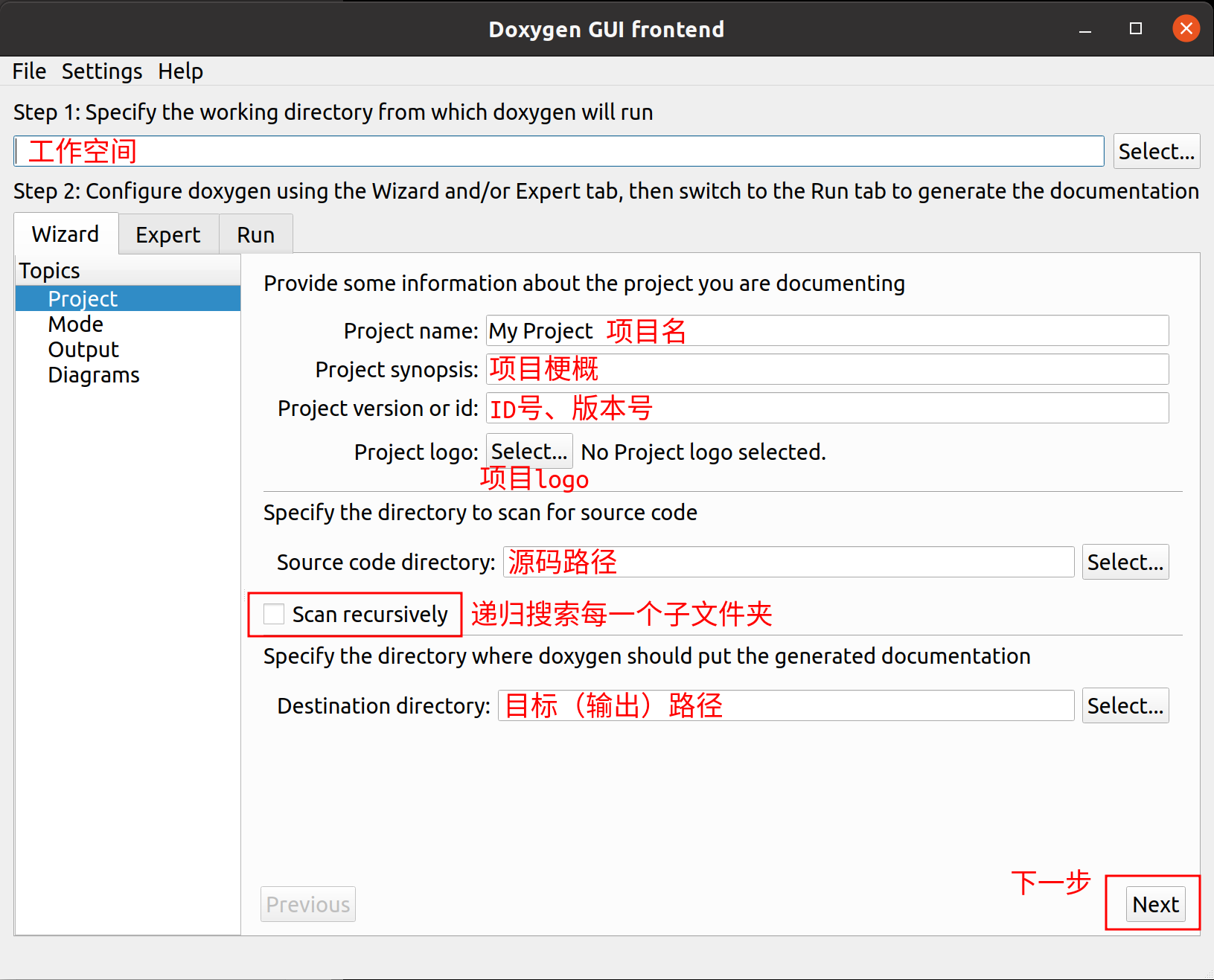
Task: Switch to the Expert tab
Action: 167,234
